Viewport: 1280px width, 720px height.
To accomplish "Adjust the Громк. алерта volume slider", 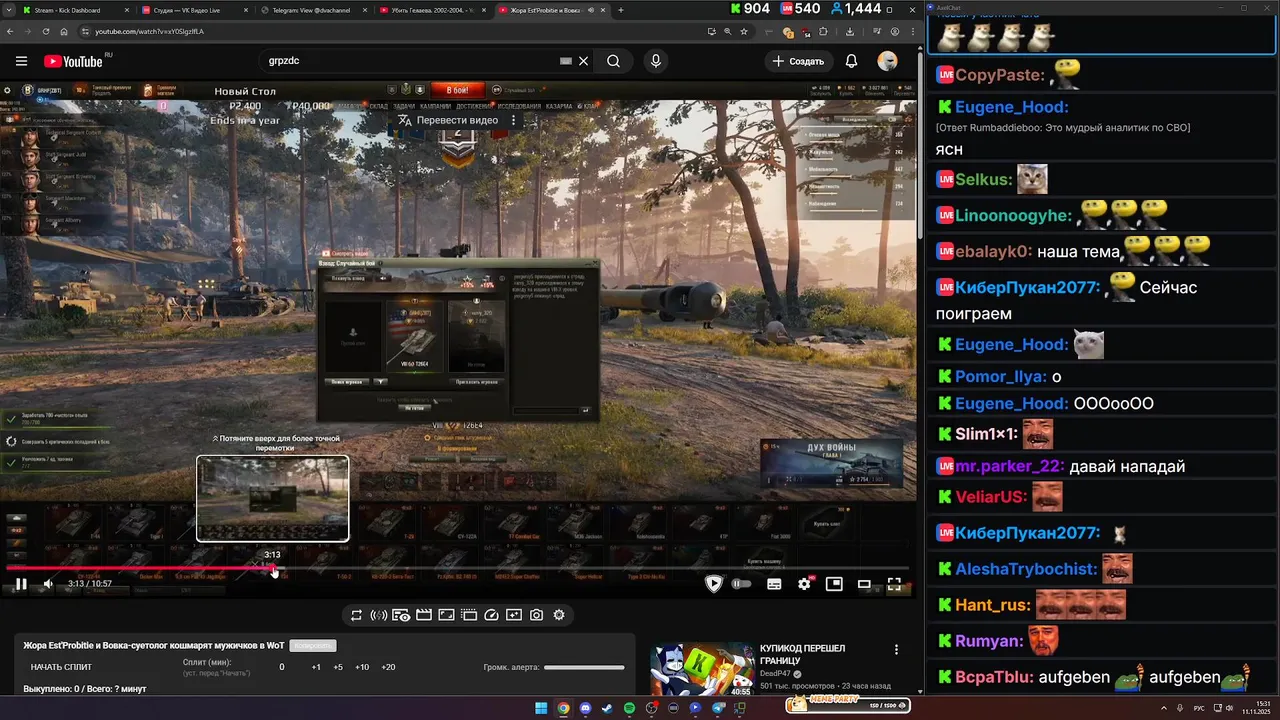I will click(584, 667).
